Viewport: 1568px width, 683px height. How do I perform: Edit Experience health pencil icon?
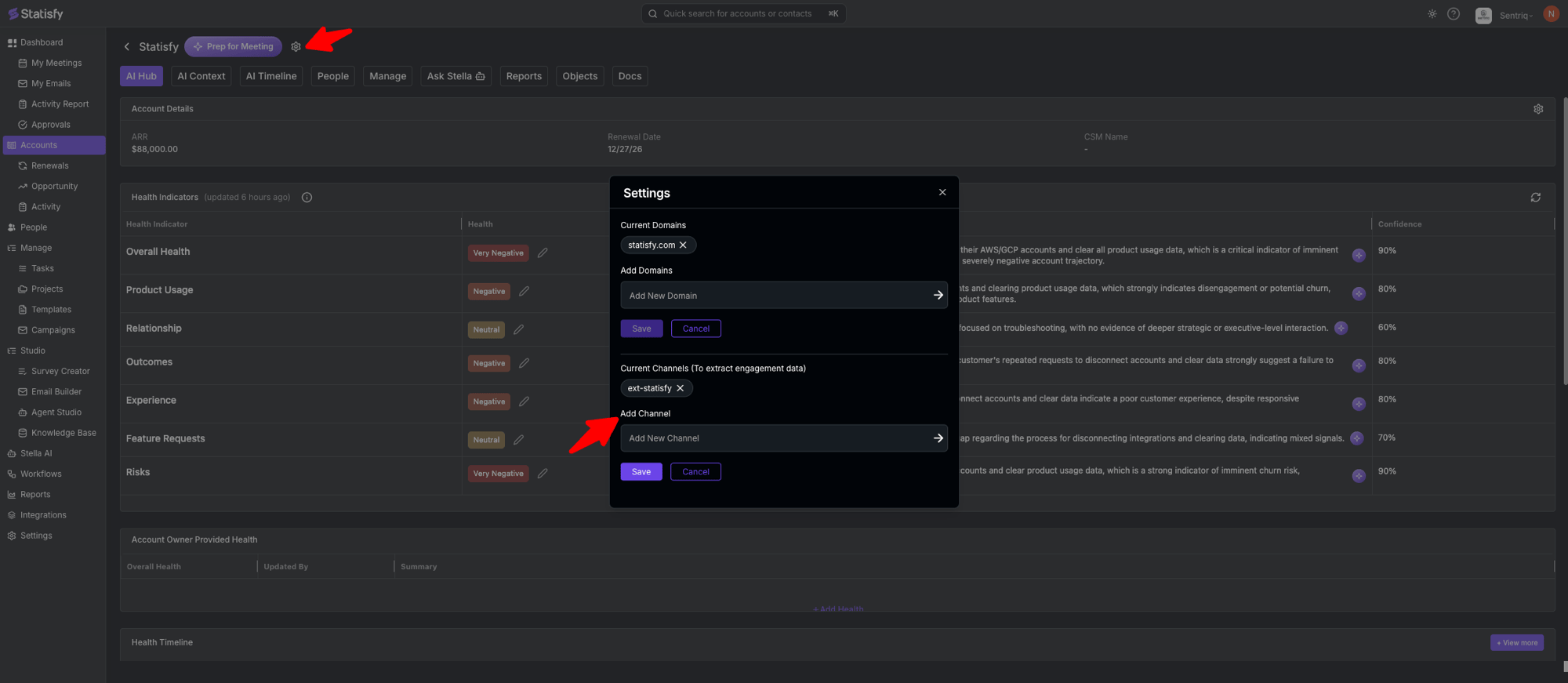click(524, 401)
